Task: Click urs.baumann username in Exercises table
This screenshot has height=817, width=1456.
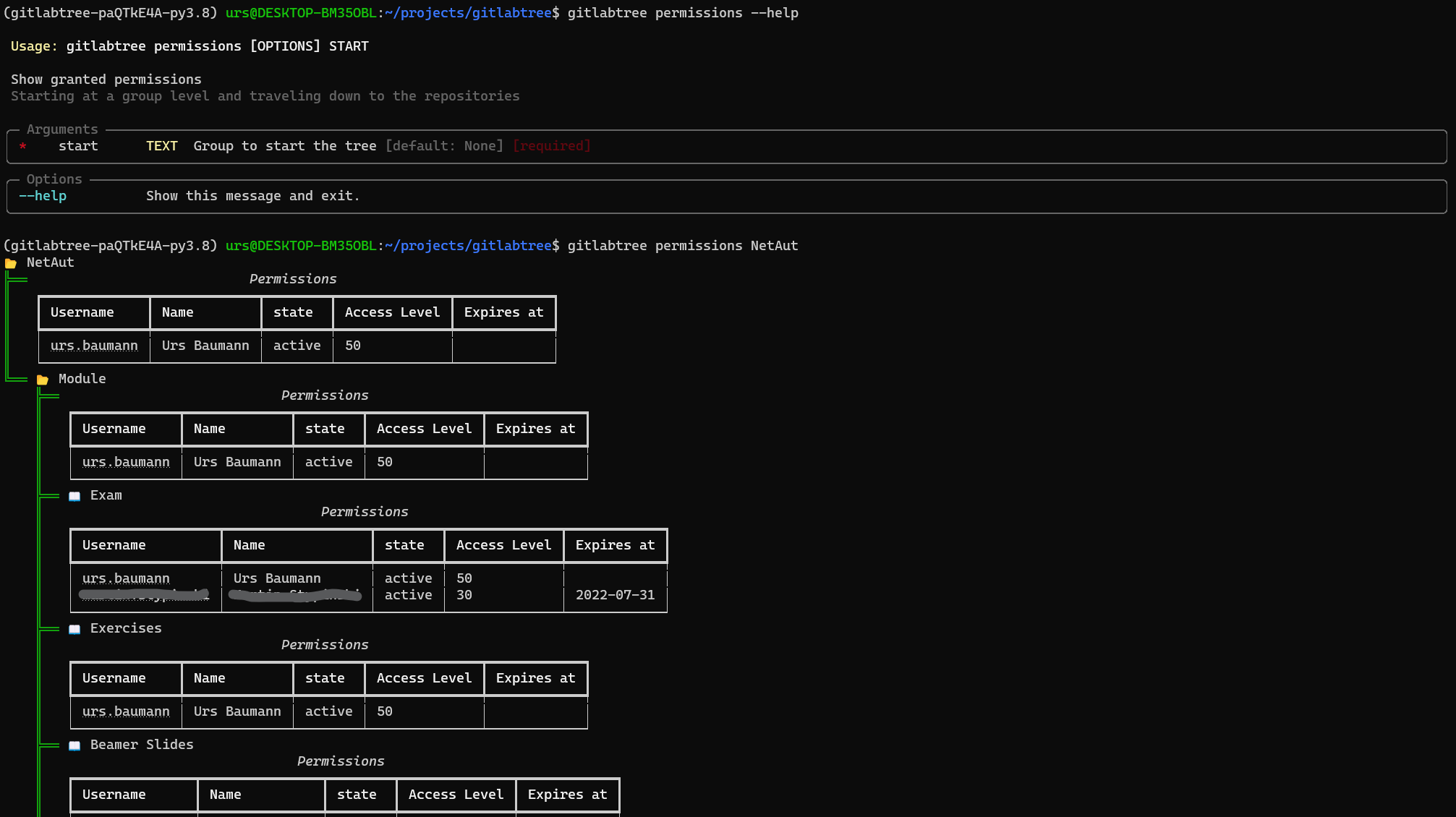Action: click(126, 711)
